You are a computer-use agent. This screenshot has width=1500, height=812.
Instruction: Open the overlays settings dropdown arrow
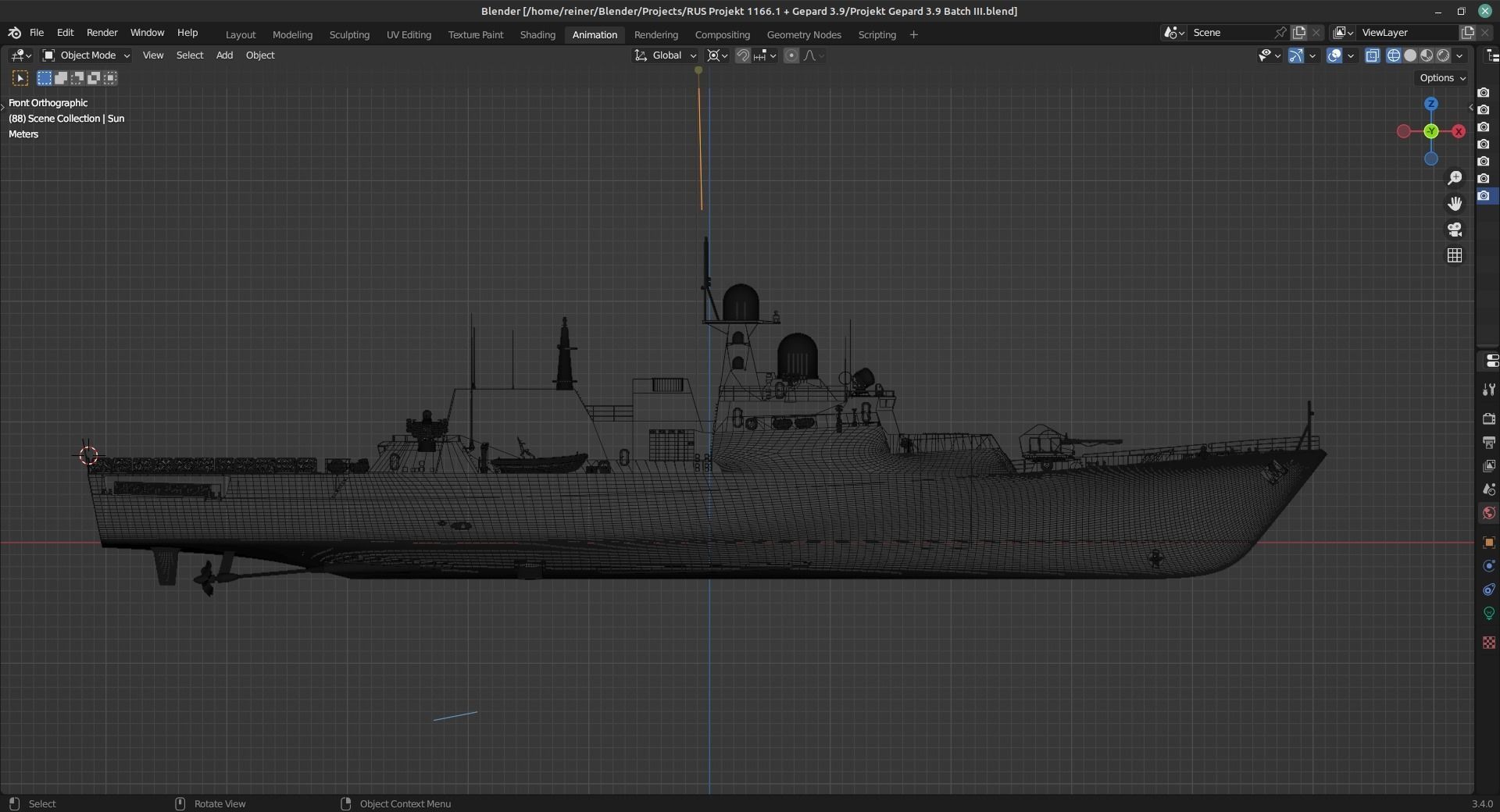click(1351, 55)
